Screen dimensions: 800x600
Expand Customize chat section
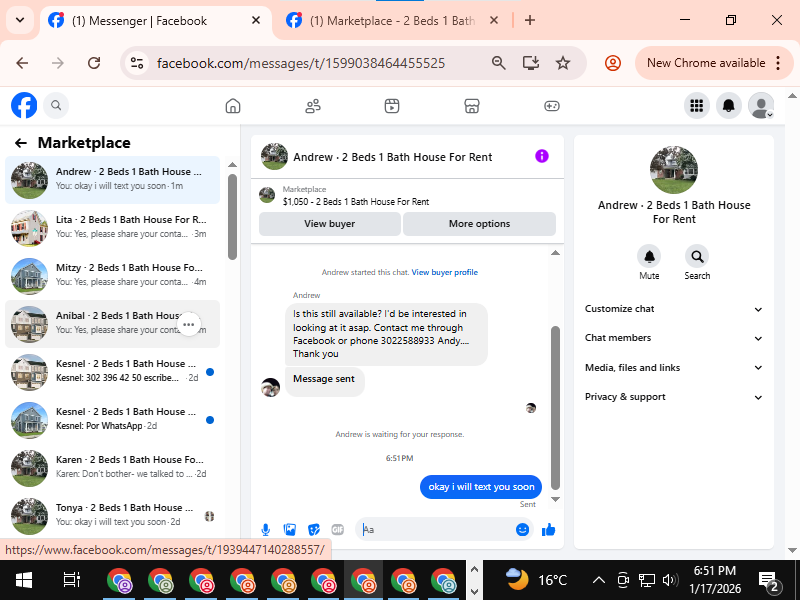673,309
